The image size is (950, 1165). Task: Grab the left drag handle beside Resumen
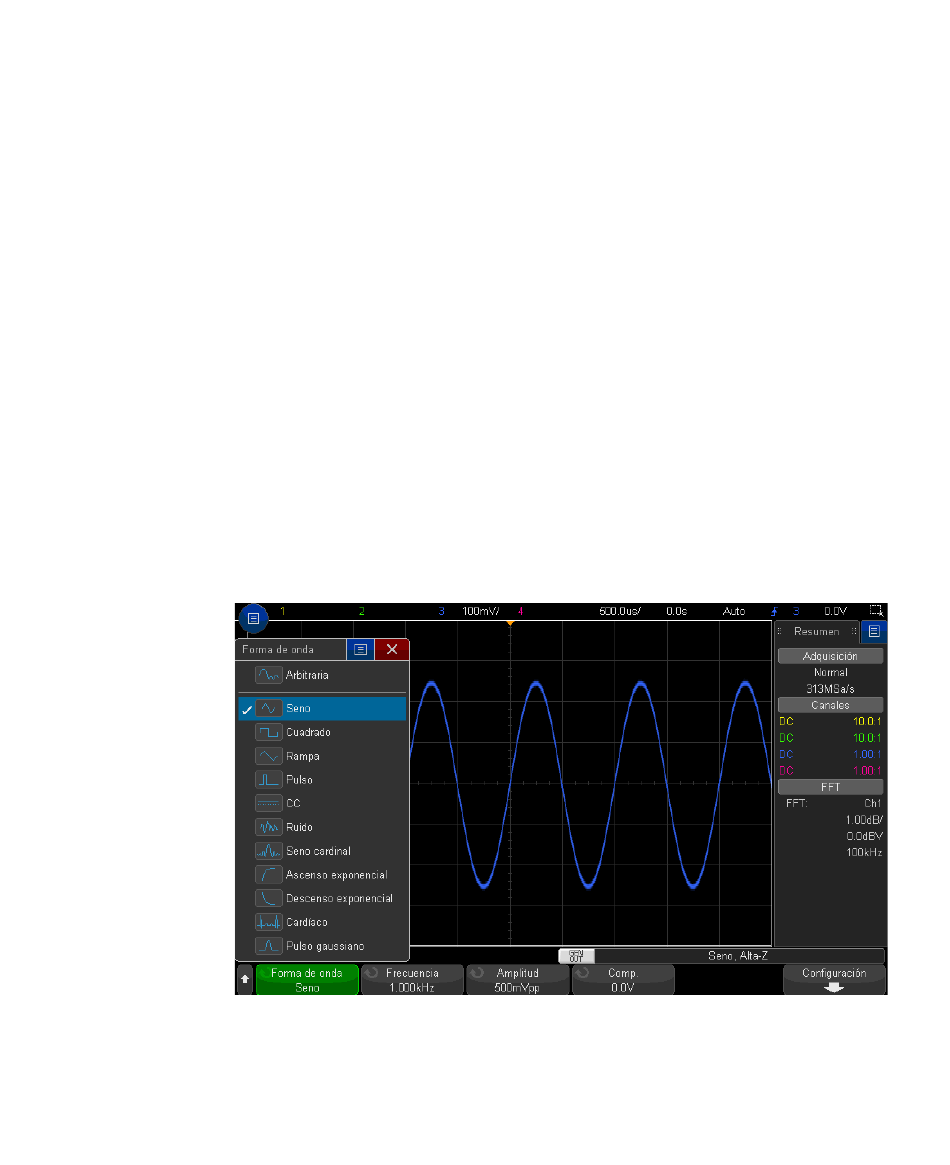click(779, 632)
